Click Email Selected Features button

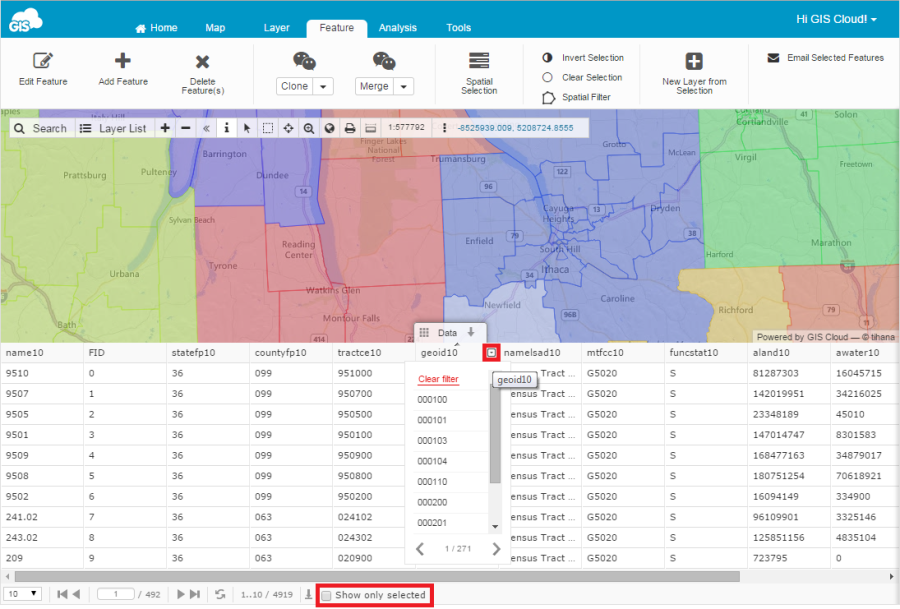(x=825, y=58)
